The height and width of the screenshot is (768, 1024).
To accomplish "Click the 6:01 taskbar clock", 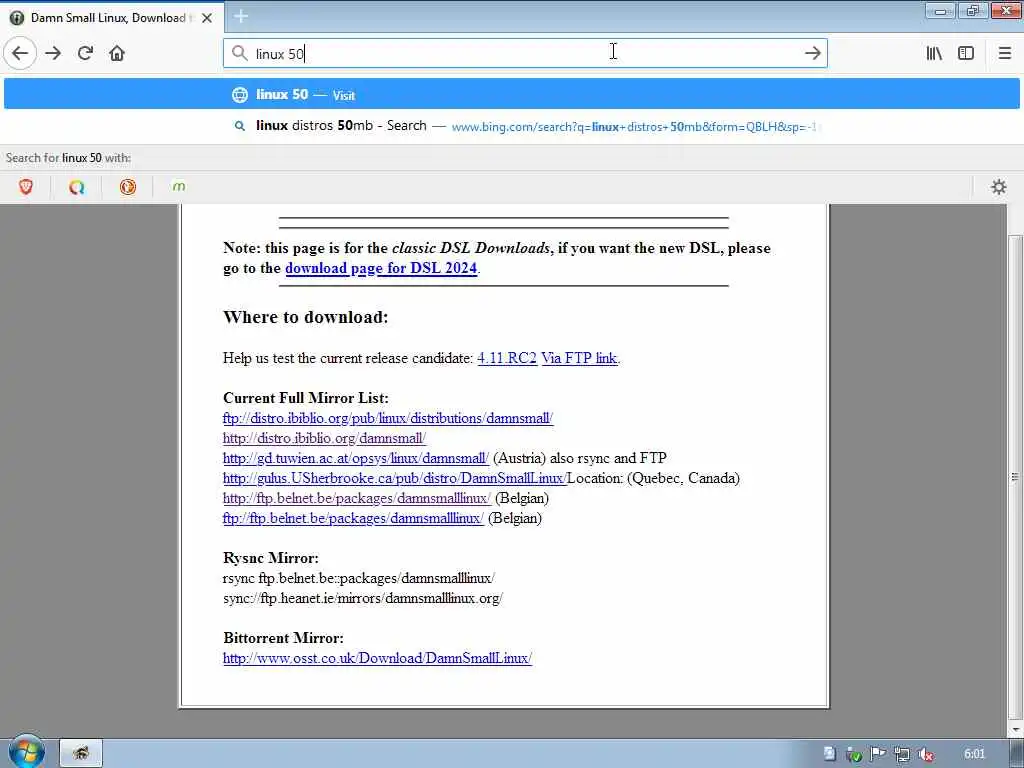I will click(974, 754).
